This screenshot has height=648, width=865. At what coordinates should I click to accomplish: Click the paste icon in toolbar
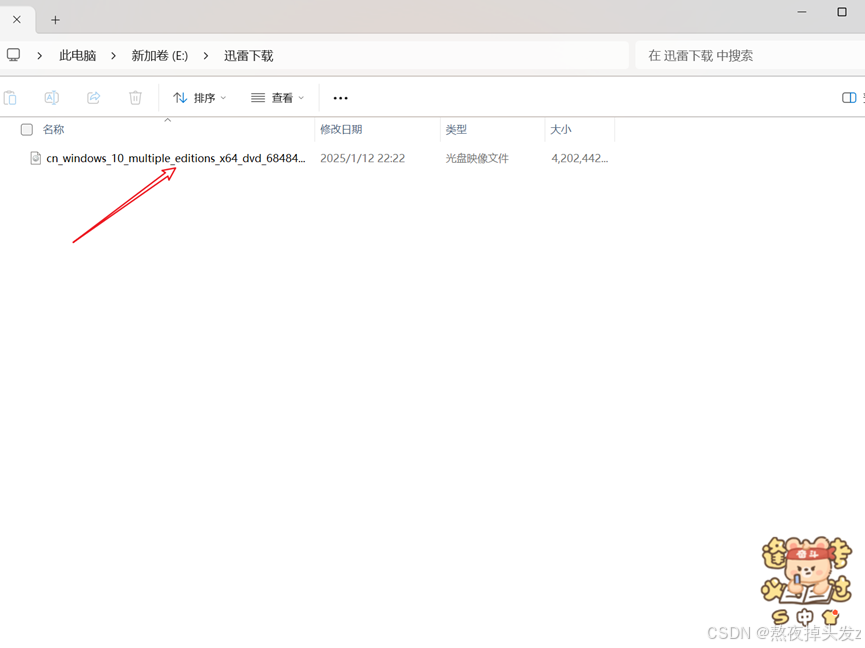coord(10,98)
